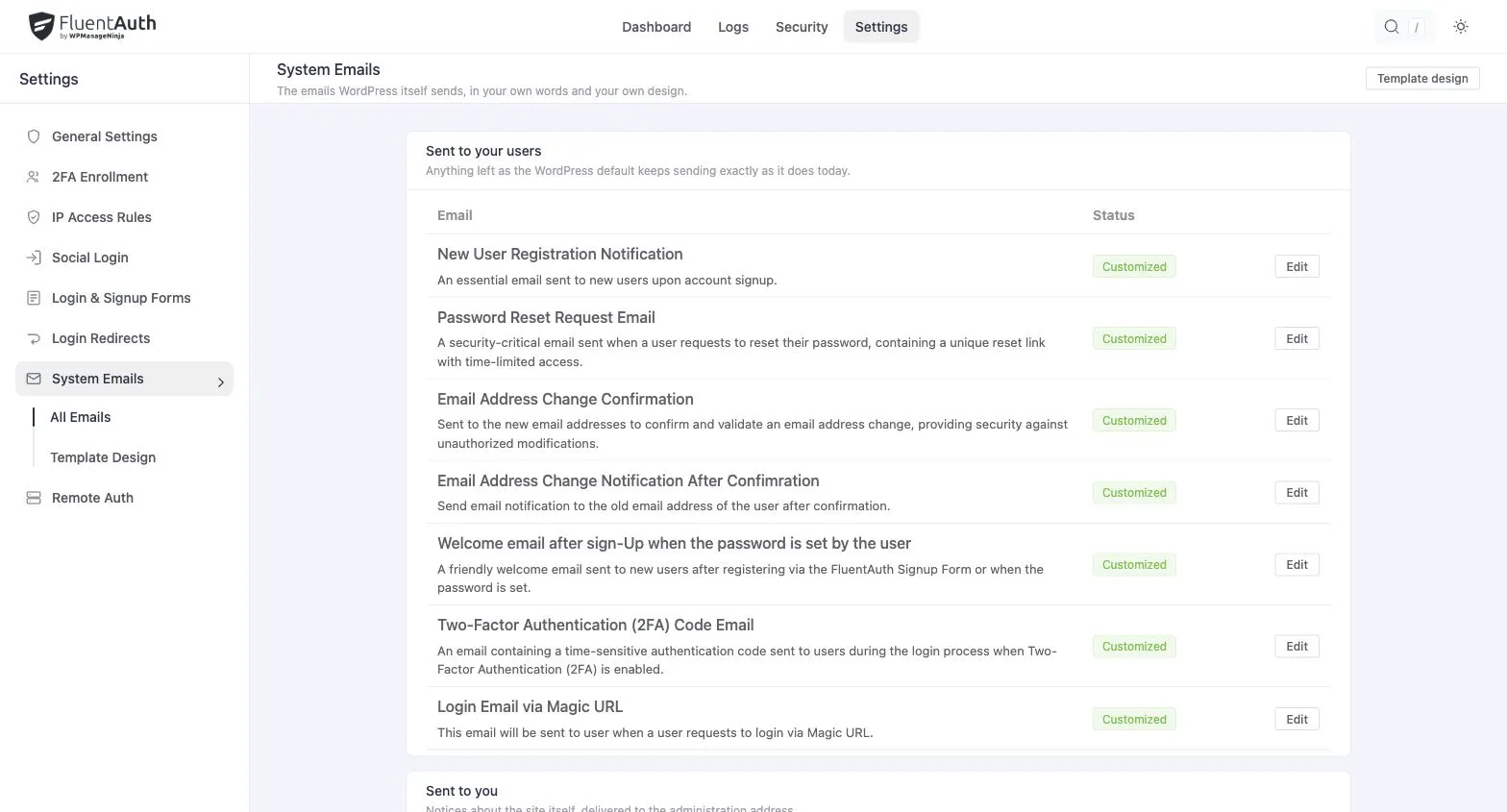This screenshot has height=812, width=1507.
Task: Edit Email Address Change Confirmation email
Action: (x=1297, y=420)
